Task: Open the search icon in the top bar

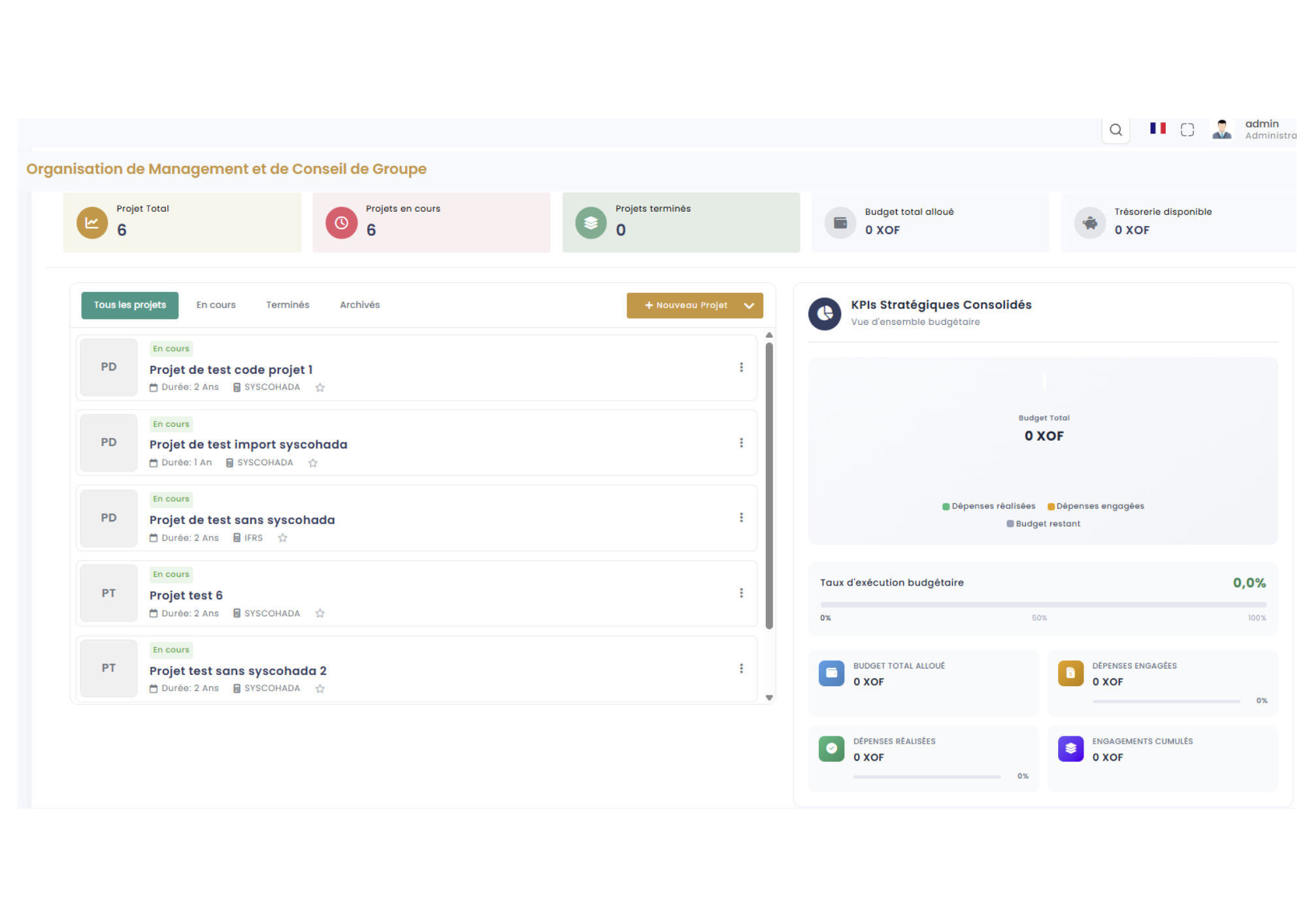Action: (1116, 129)
